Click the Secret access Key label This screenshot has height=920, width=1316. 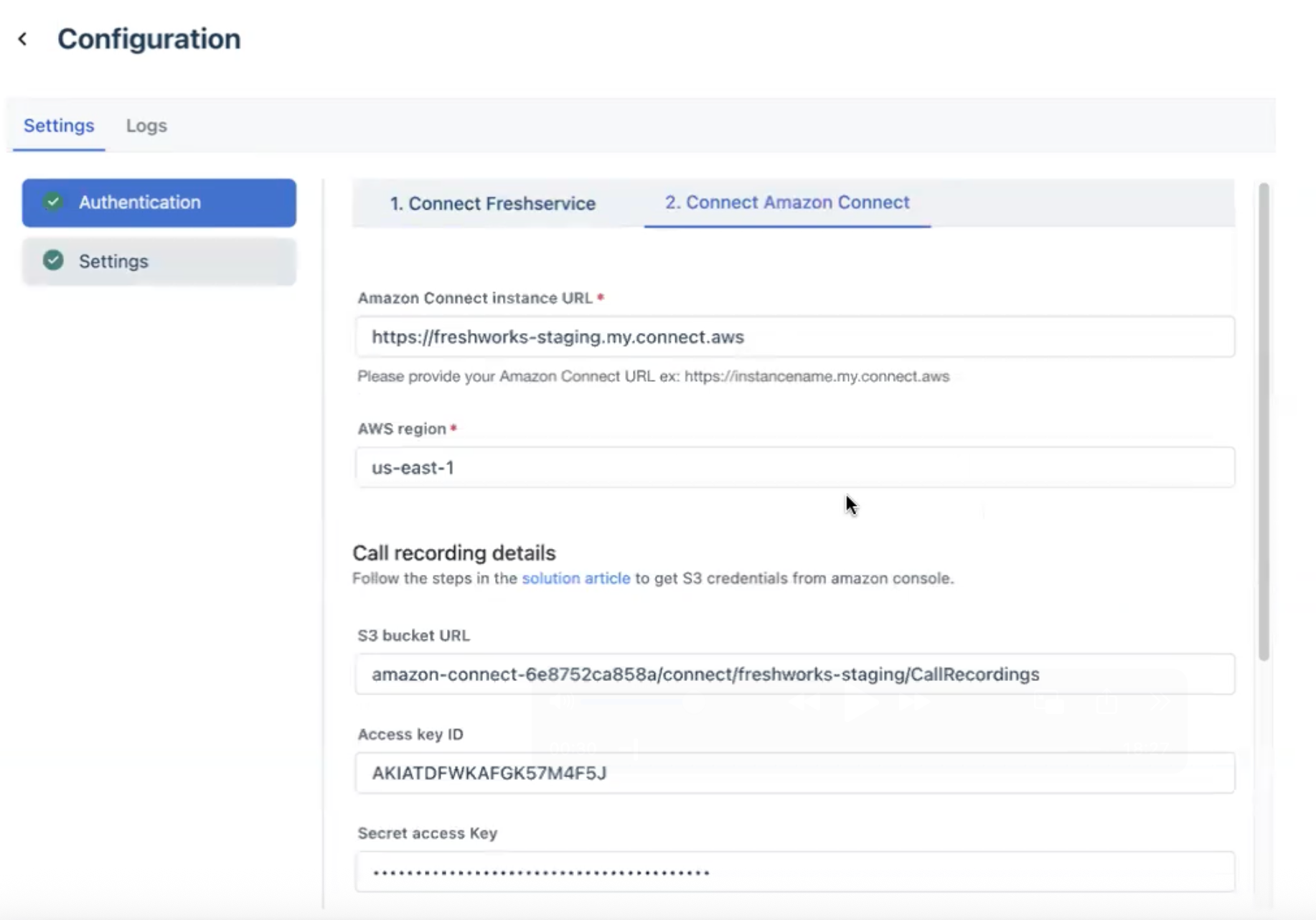[428, 833]
